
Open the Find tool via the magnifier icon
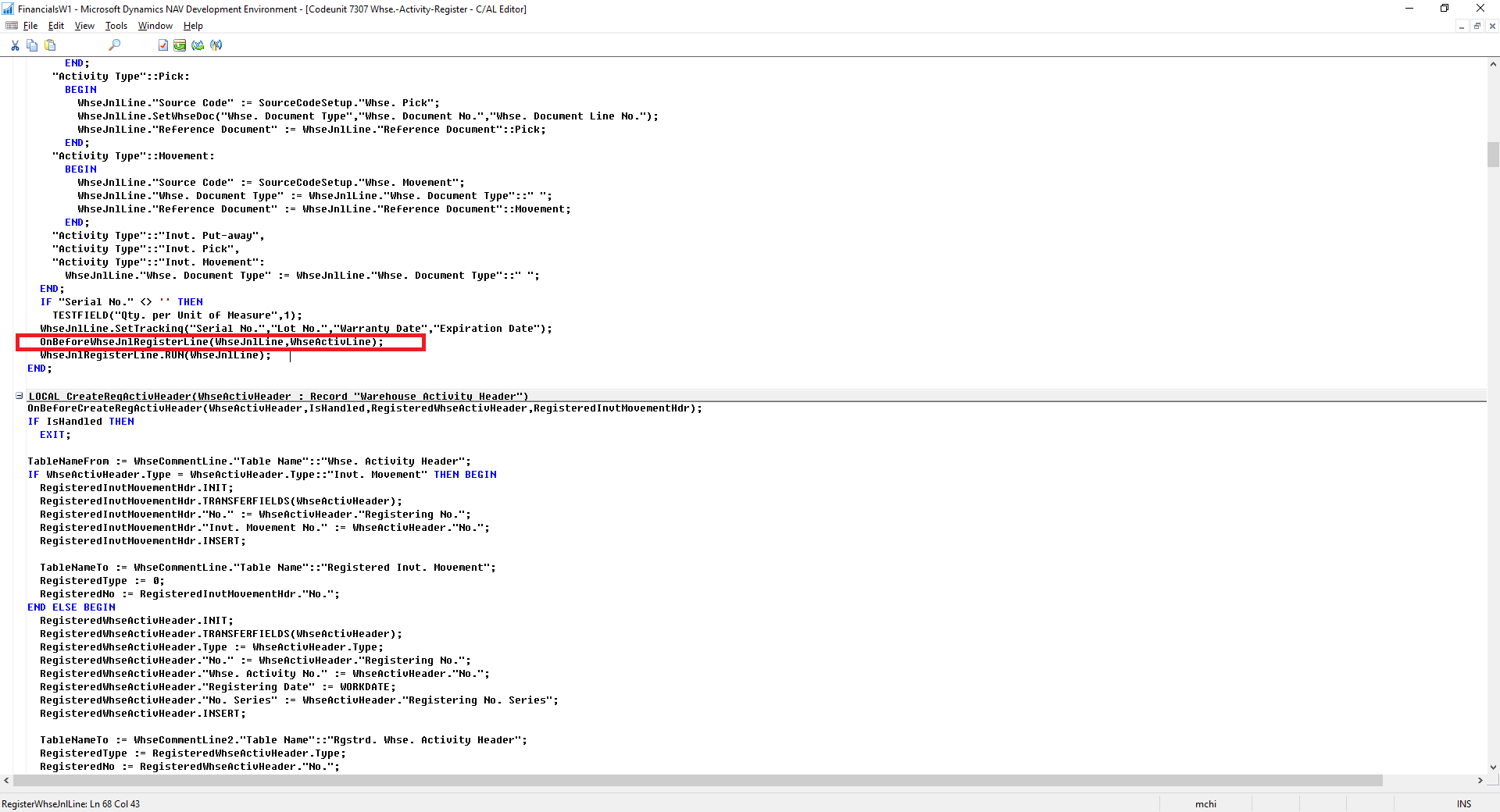[115, 45]
